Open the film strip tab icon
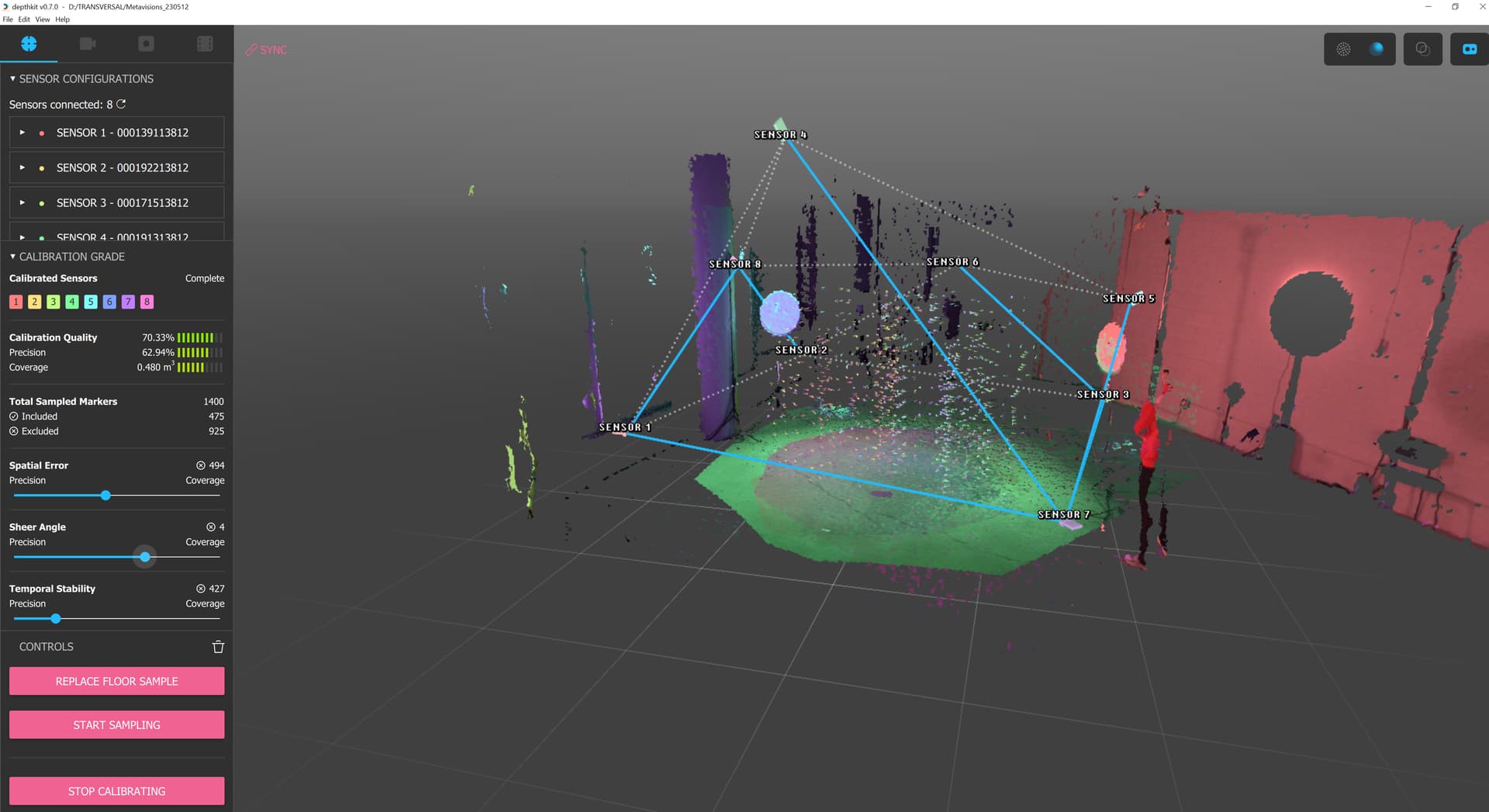 coord(205,44)
